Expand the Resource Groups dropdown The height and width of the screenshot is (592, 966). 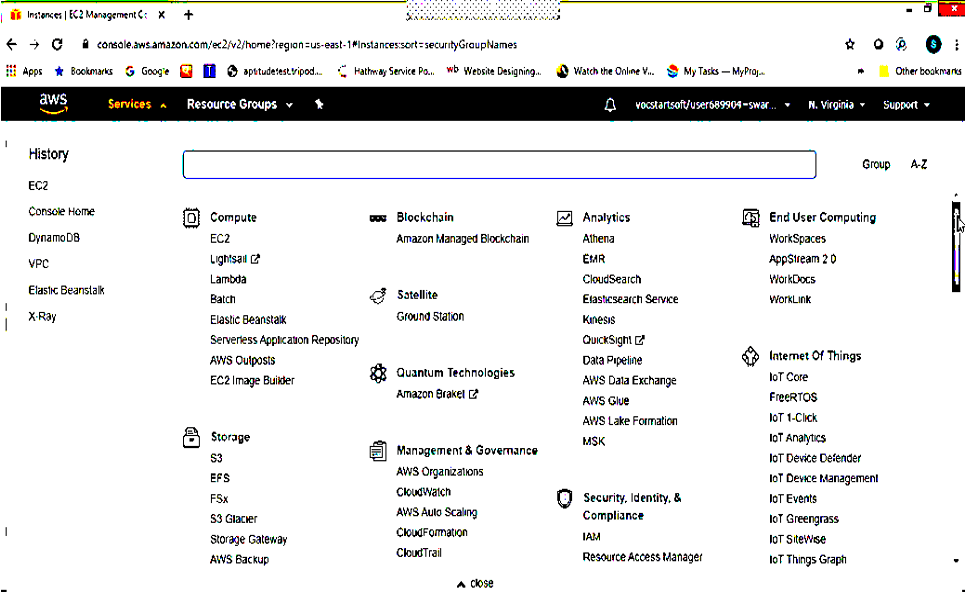point(240,105)
